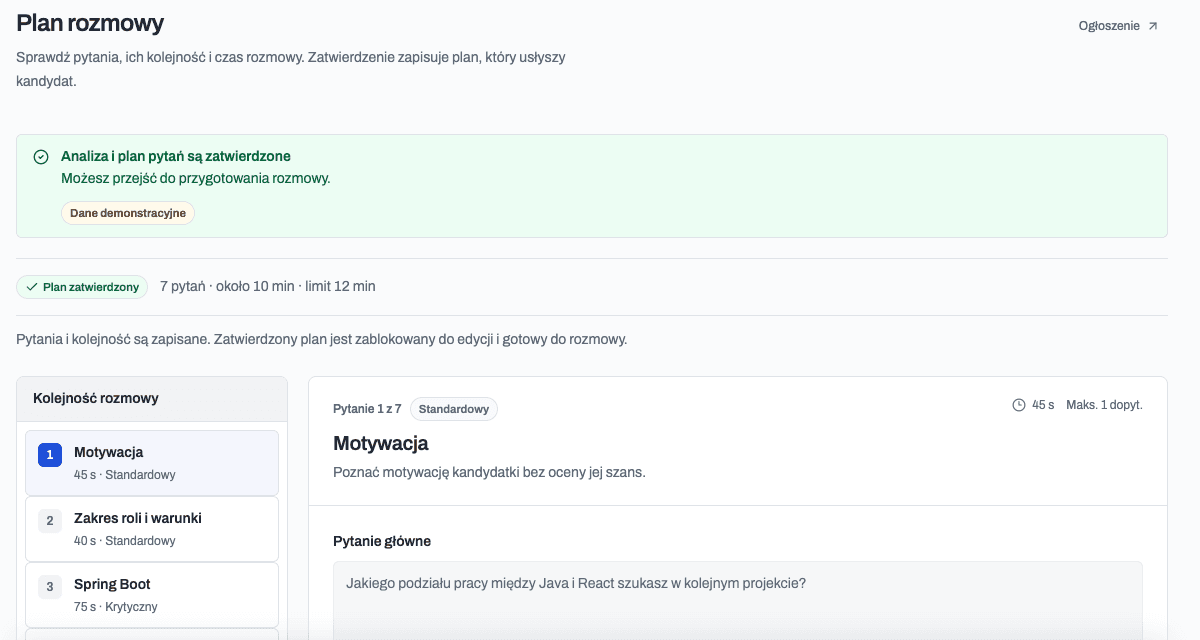The image size is (1200, 640).
Task: Click the 'Maks. 1 dopyt.' label
Action: 1104,405
